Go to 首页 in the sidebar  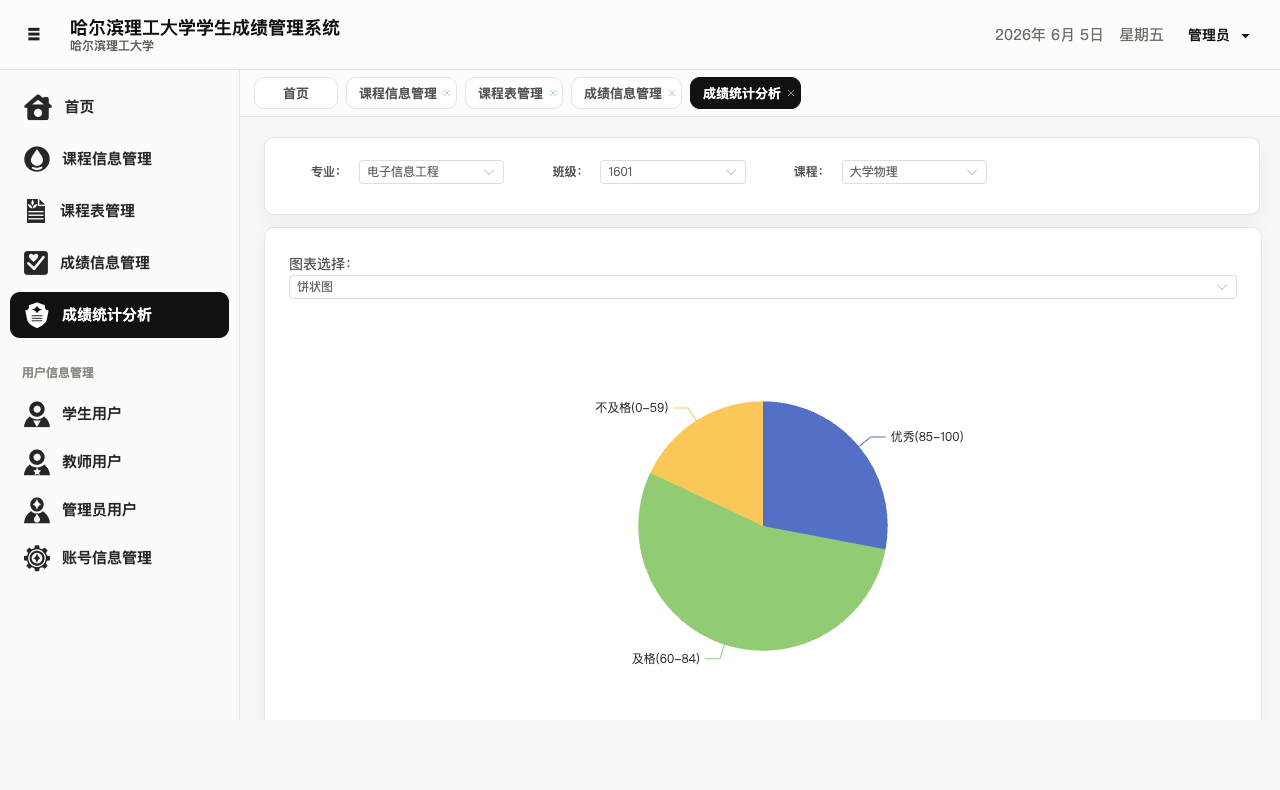(119, 107)
